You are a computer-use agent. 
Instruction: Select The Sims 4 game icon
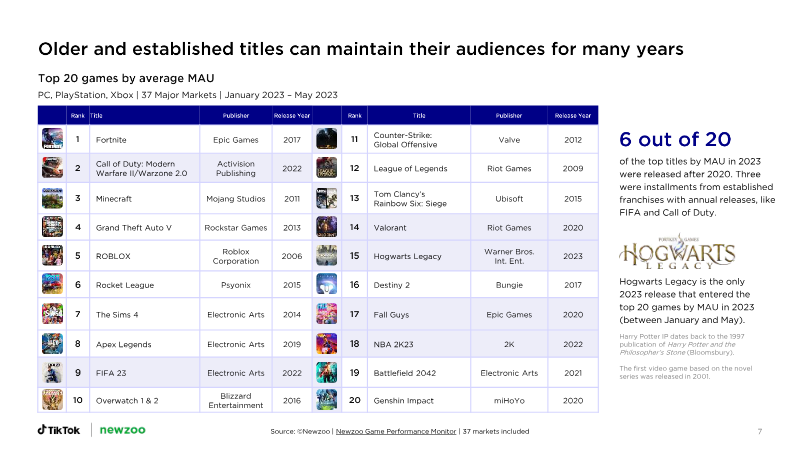tap(52, 314)
